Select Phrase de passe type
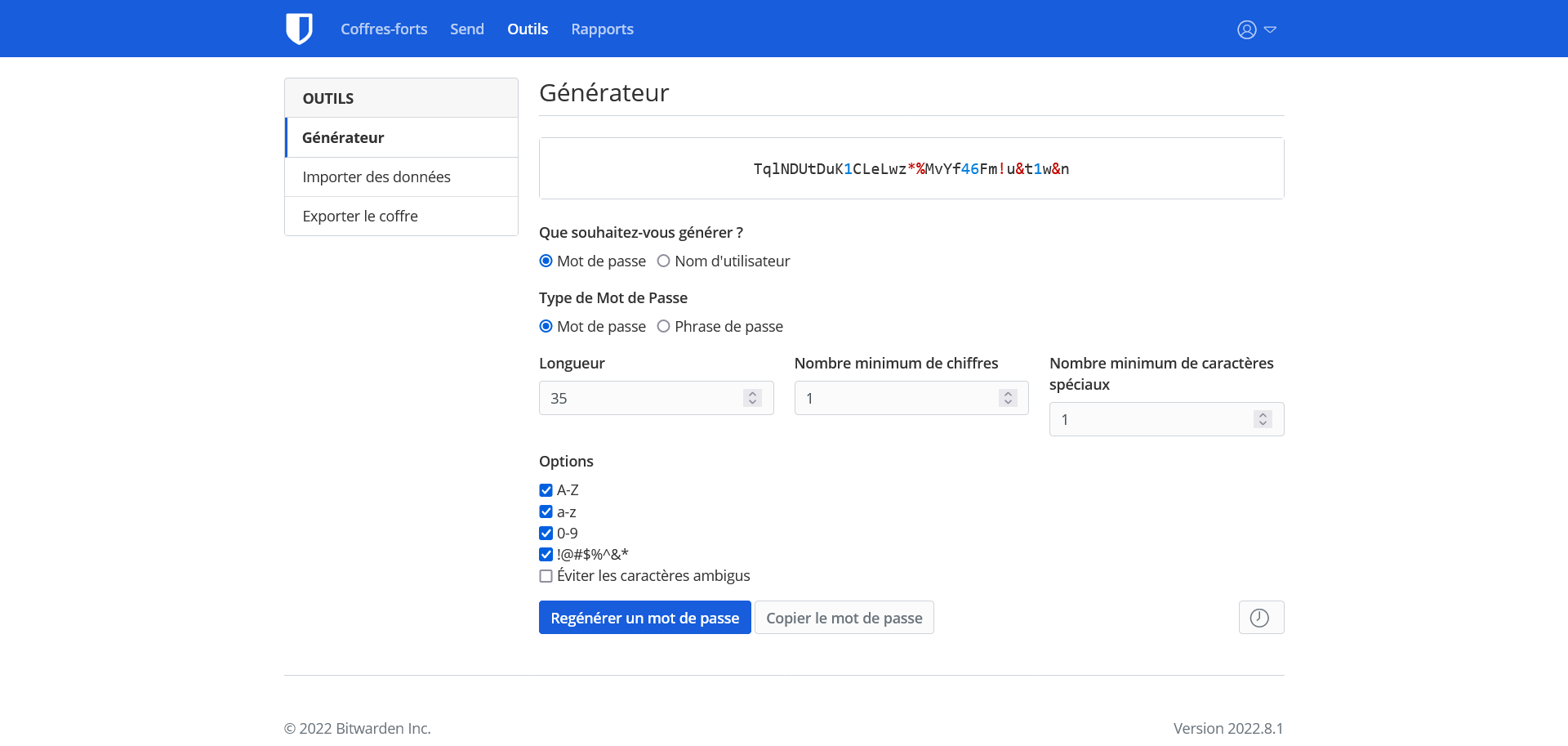1568x746 pixels. pos(664,327)
